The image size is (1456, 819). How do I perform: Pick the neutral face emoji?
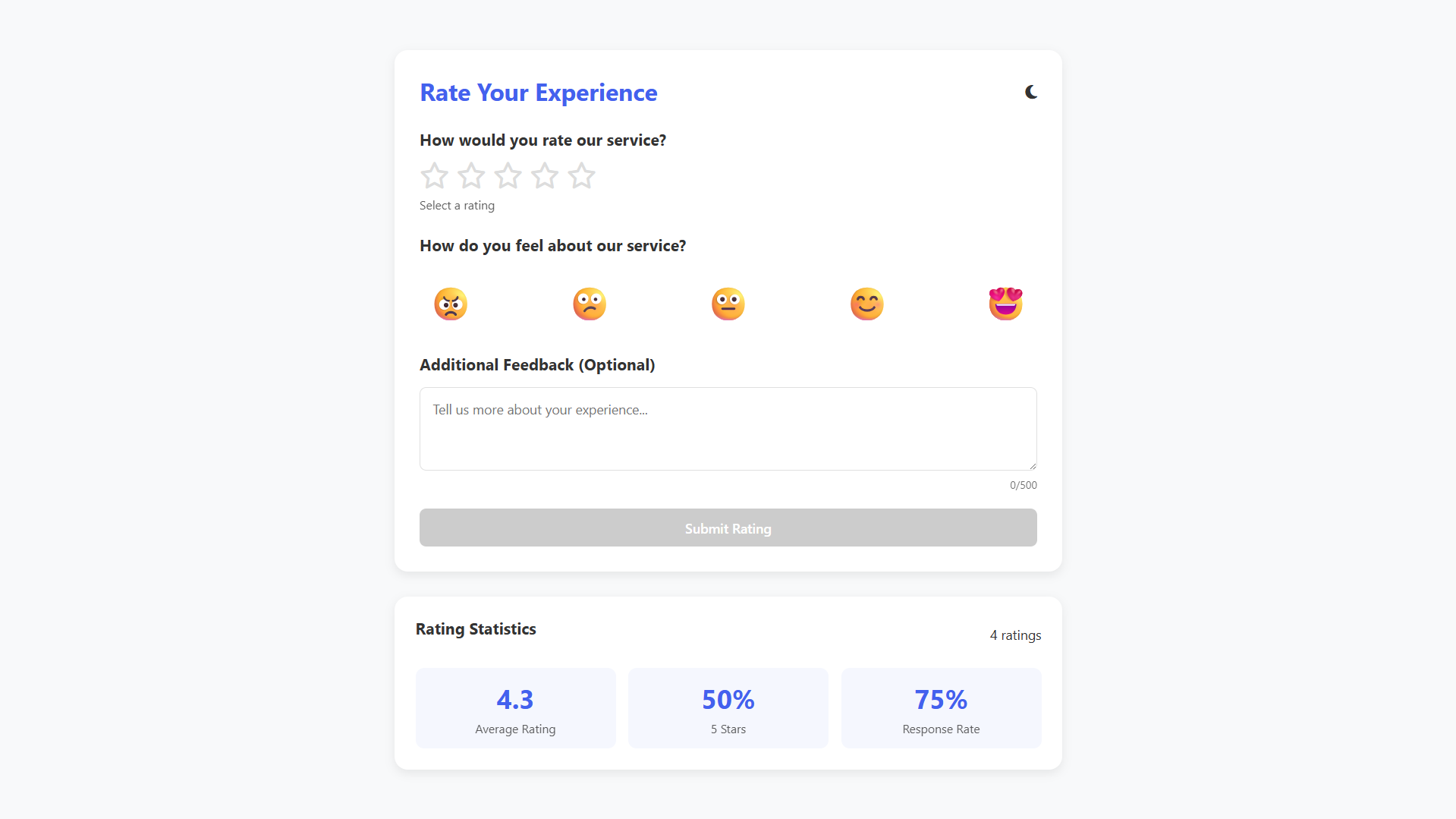[728, 304]
